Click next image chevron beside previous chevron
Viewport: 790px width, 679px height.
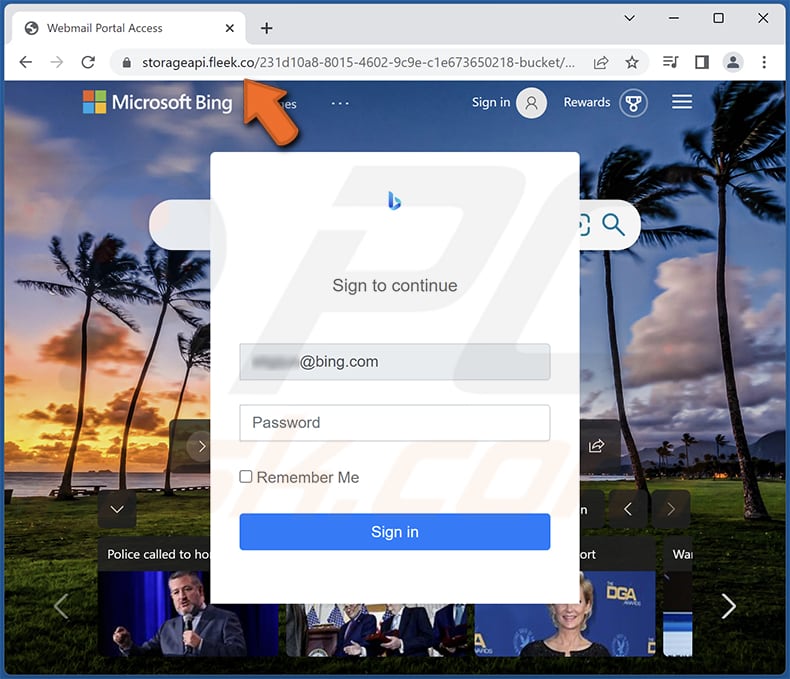[x=671, y=509]
